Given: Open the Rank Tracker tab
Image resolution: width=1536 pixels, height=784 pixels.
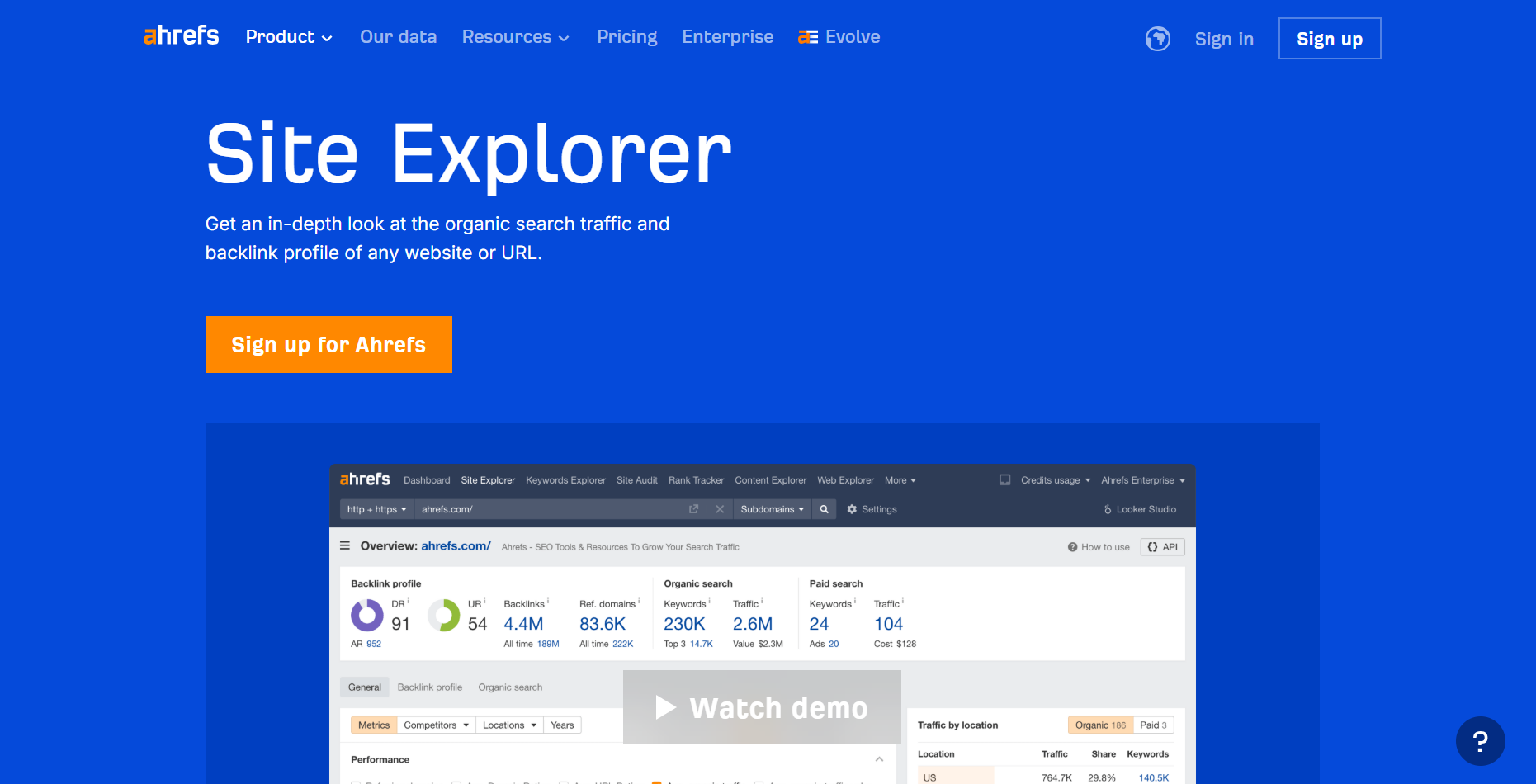Looking at the screenshot, I should click(696, 480).
